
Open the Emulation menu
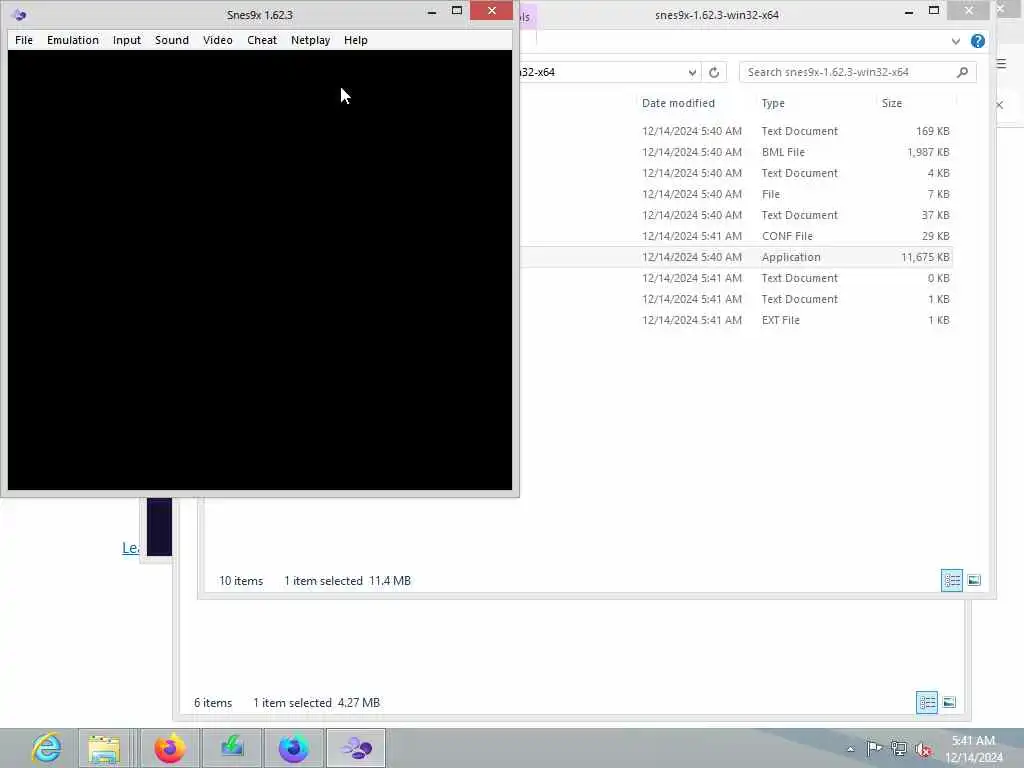72,40
